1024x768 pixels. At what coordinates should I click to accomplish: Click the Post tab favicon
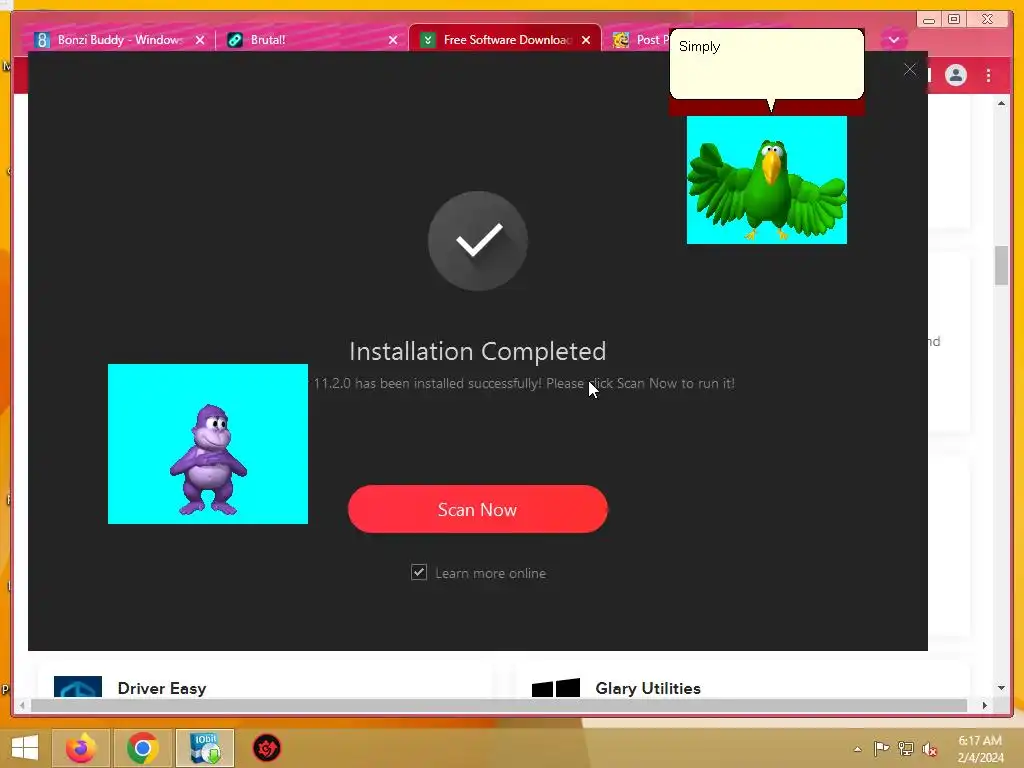[x=620, y=40]
